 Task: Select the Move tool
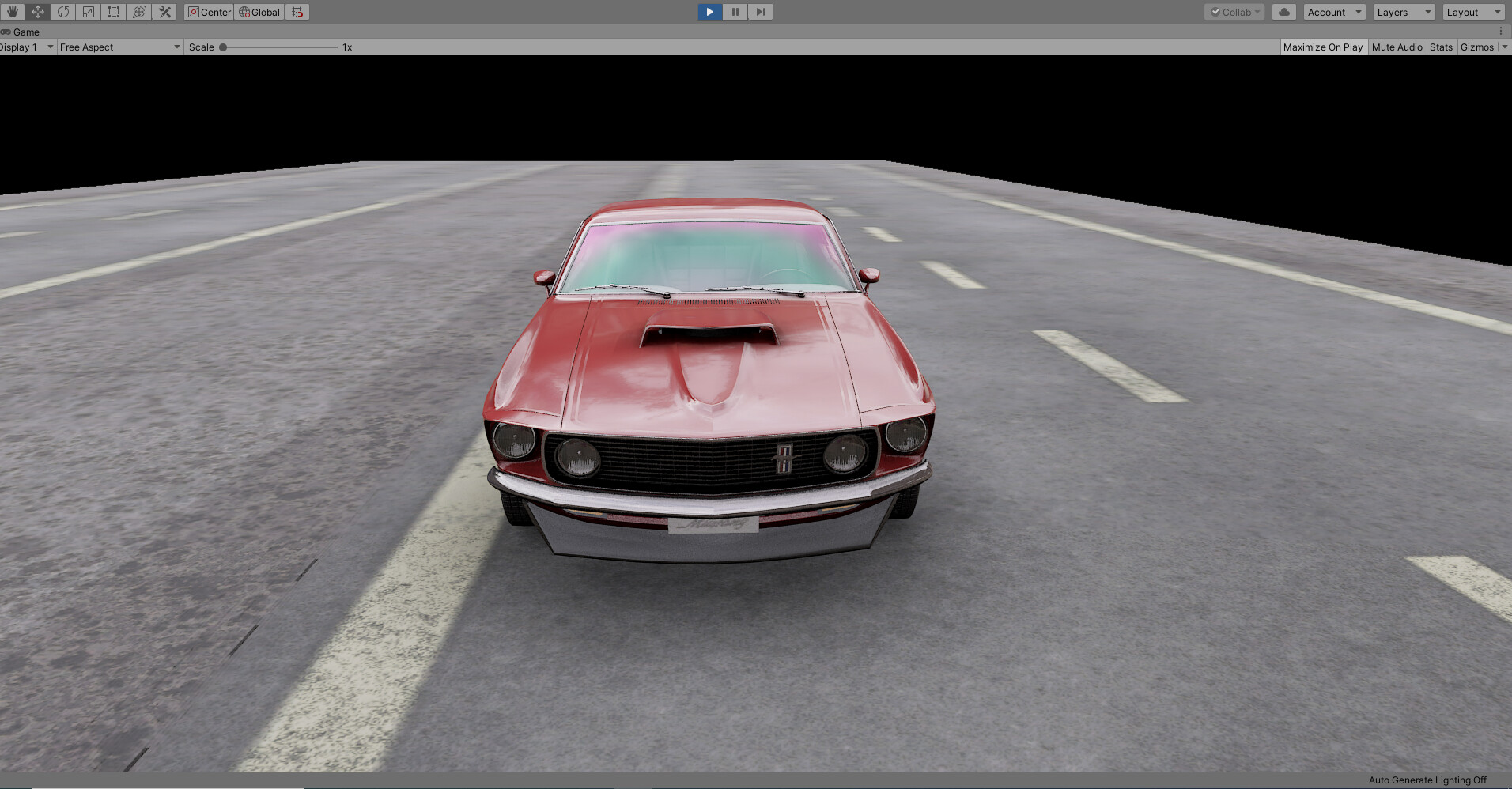pyautogui.click(x=37, y=12)
